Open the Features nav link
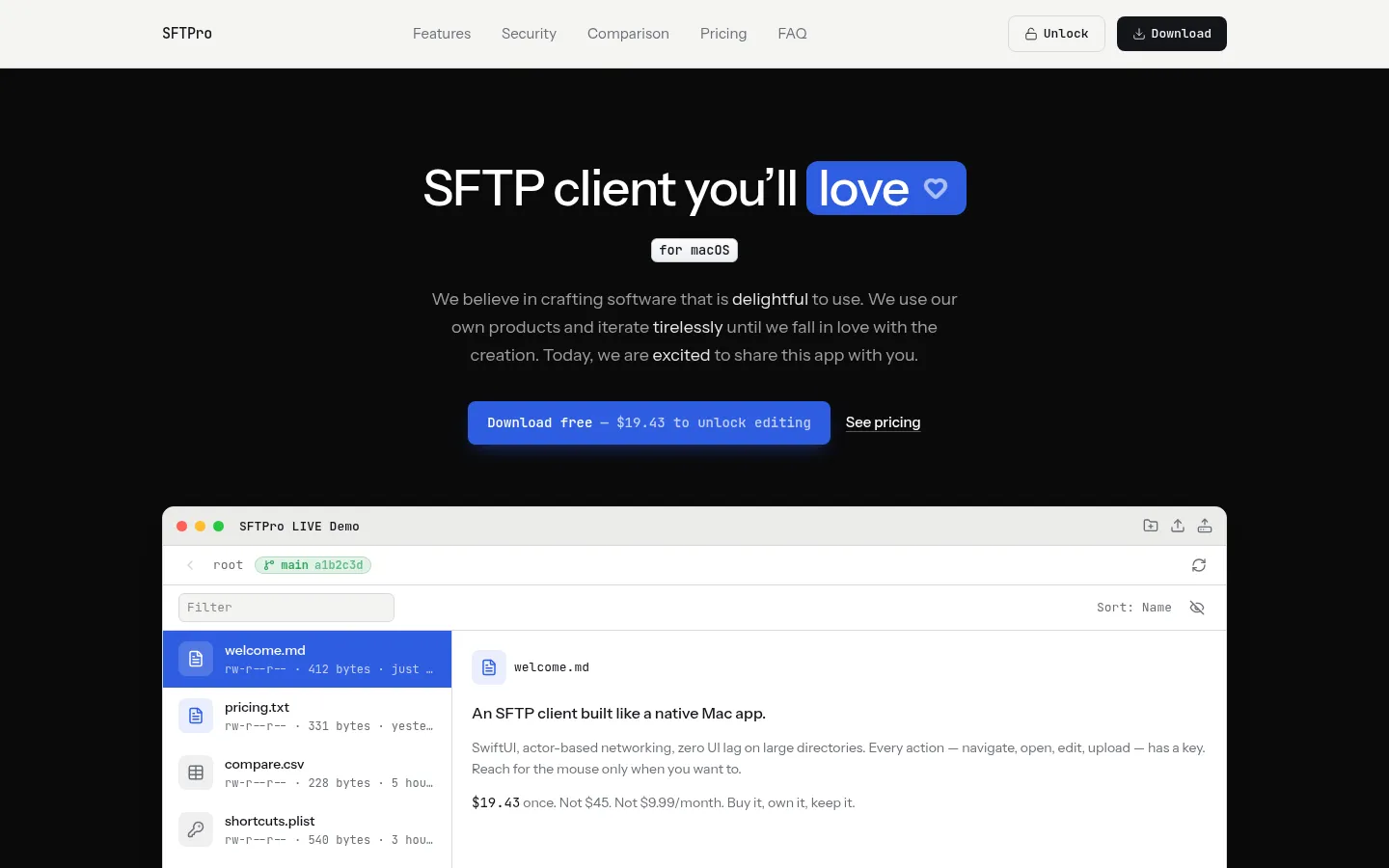 pyautogui.click(x=442, y=34)
